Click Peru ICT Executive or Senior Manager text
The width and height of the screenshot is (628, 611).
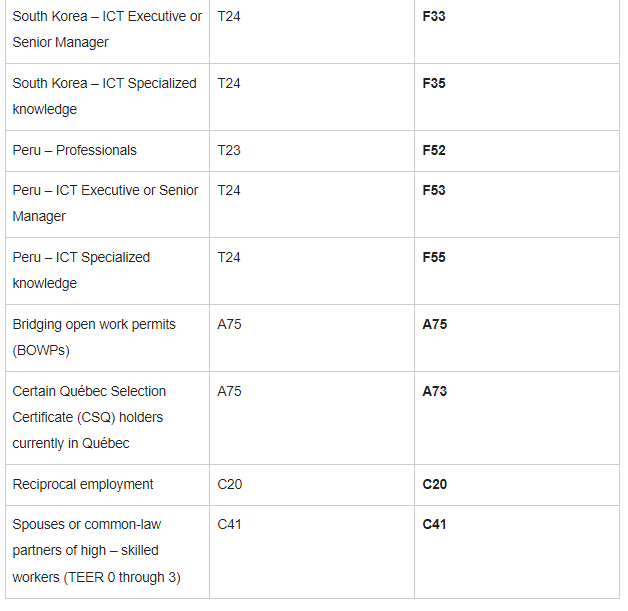pyautogui.click(x=105, y=203)
